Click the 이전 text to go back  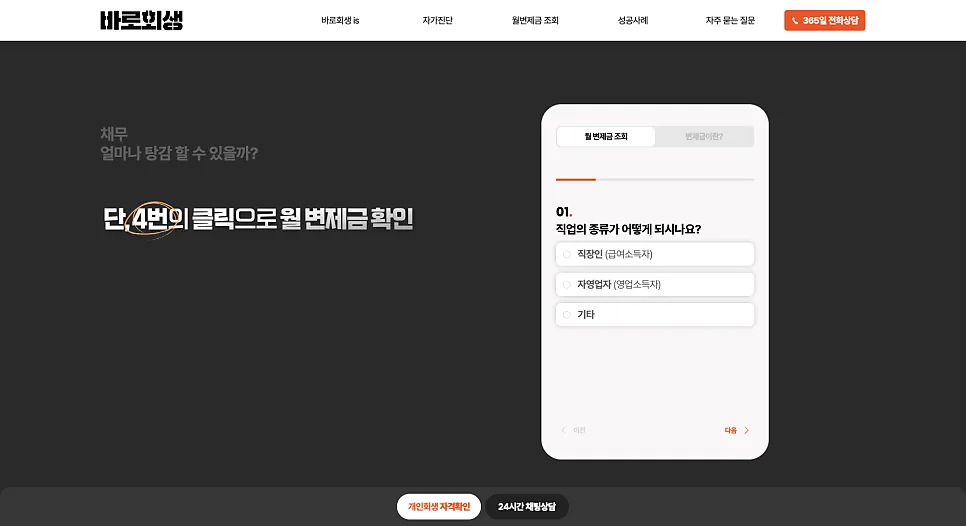(579, 430)
